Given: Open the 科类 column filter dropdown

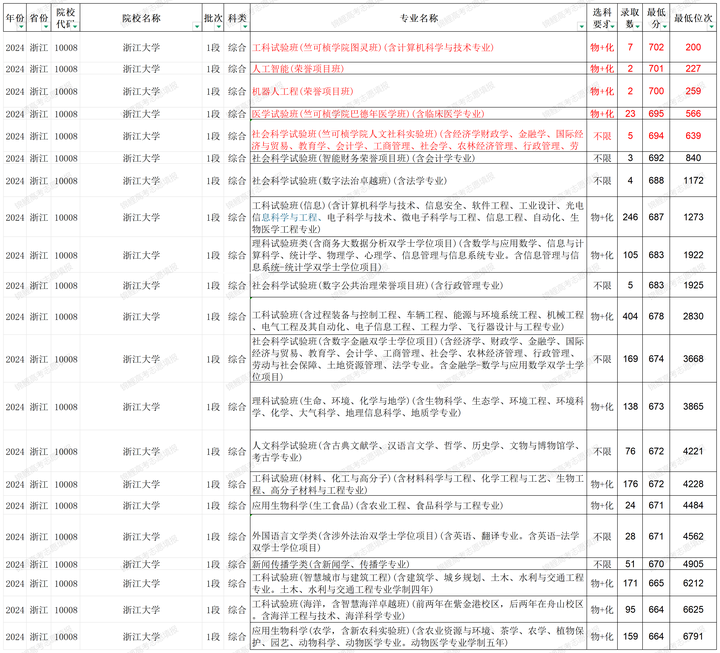Looking at the screenshot, I should pos(245,27).
